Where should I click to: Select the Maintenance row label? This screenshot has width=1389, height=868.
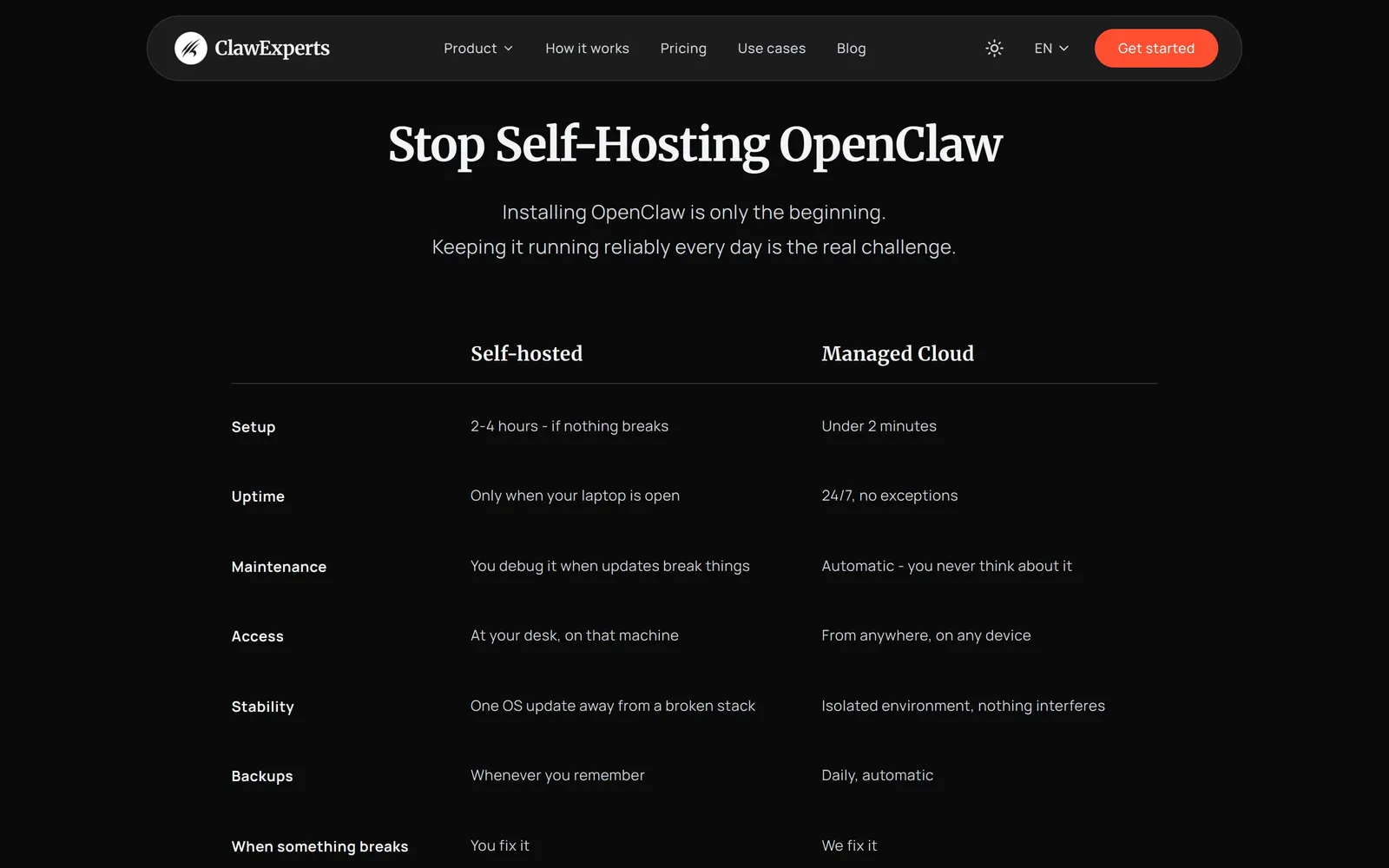[x=279, y=567]
